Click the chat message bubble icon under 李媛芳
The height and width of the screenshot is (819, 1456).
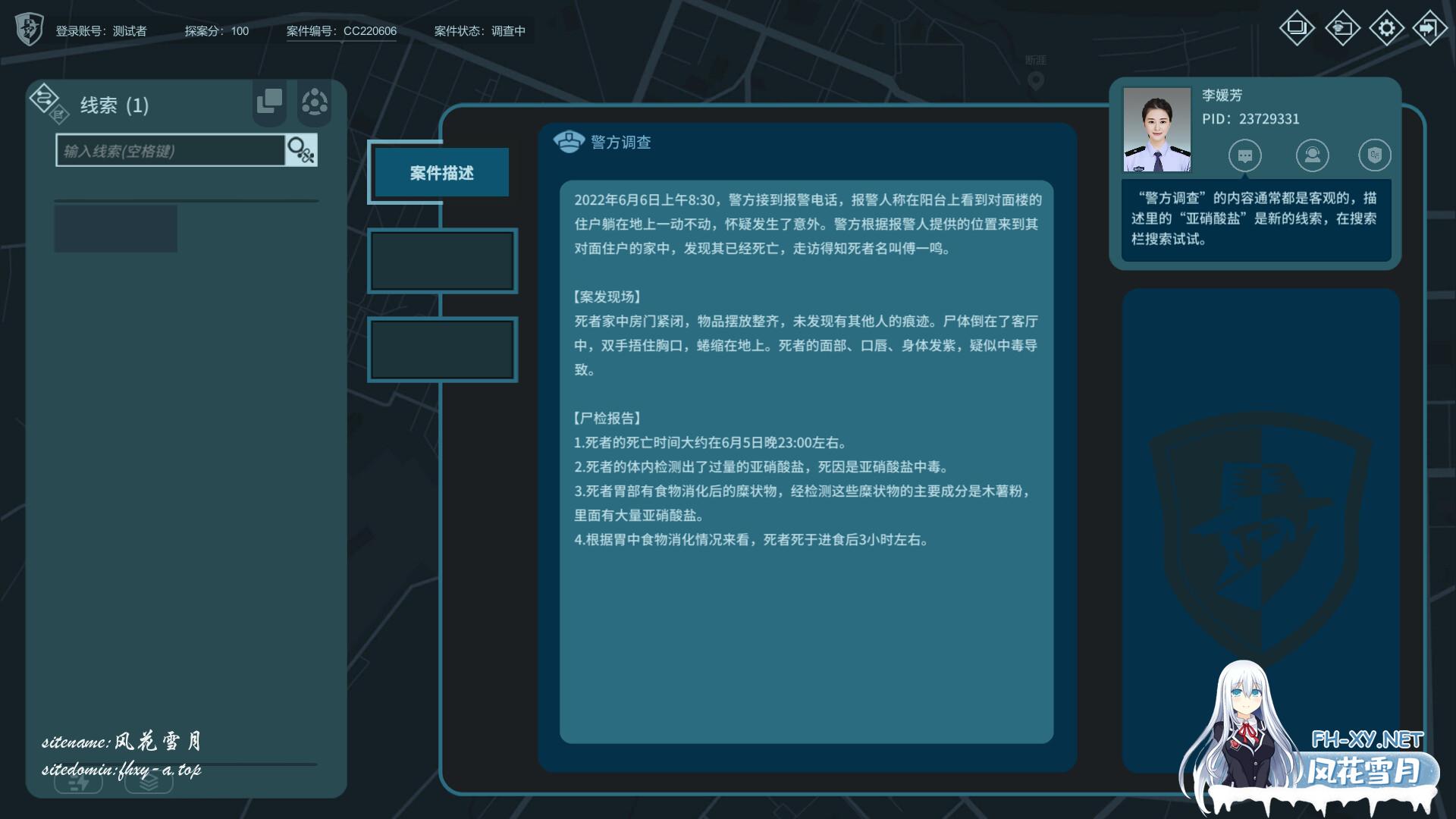pyautogui.click(x=1244, y=155)
